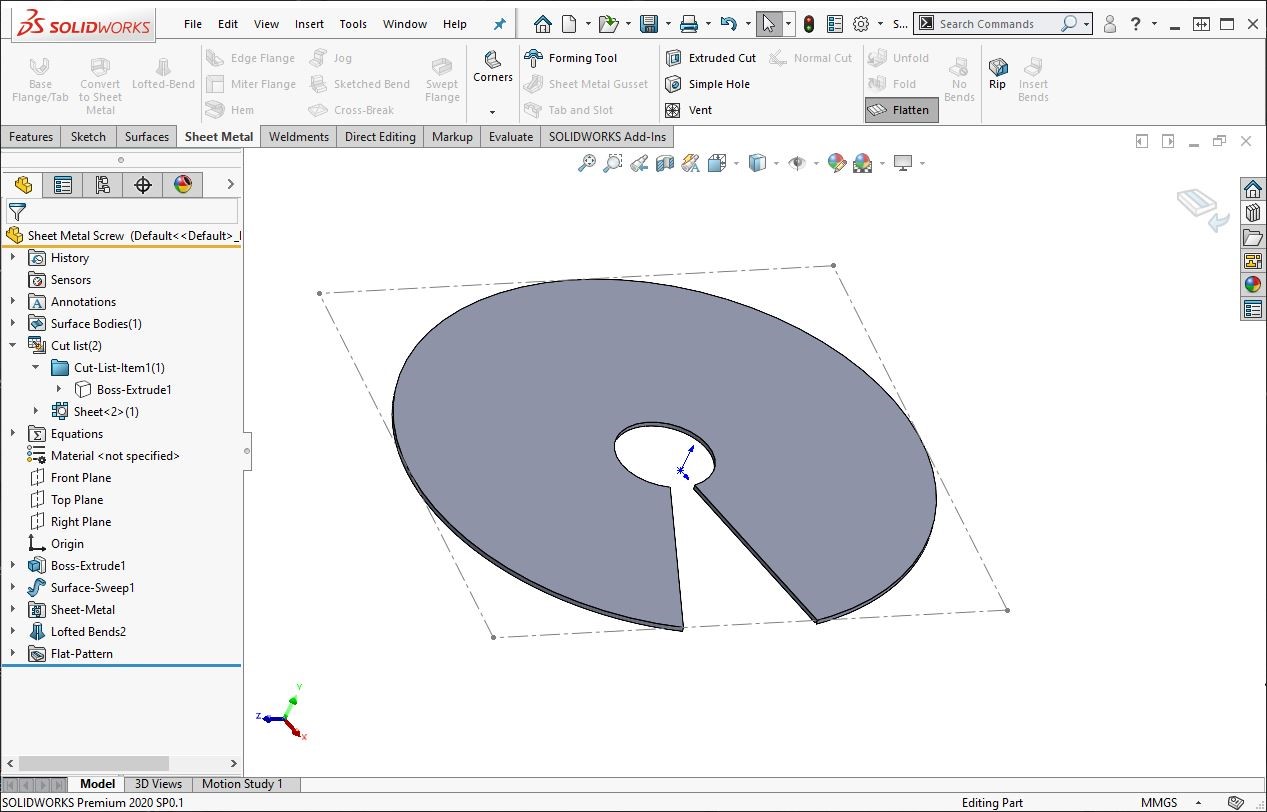The width and height of the screenshot is (1267, 812).
Task: Switch to the Evaluate tab
Action: point(510,137)
